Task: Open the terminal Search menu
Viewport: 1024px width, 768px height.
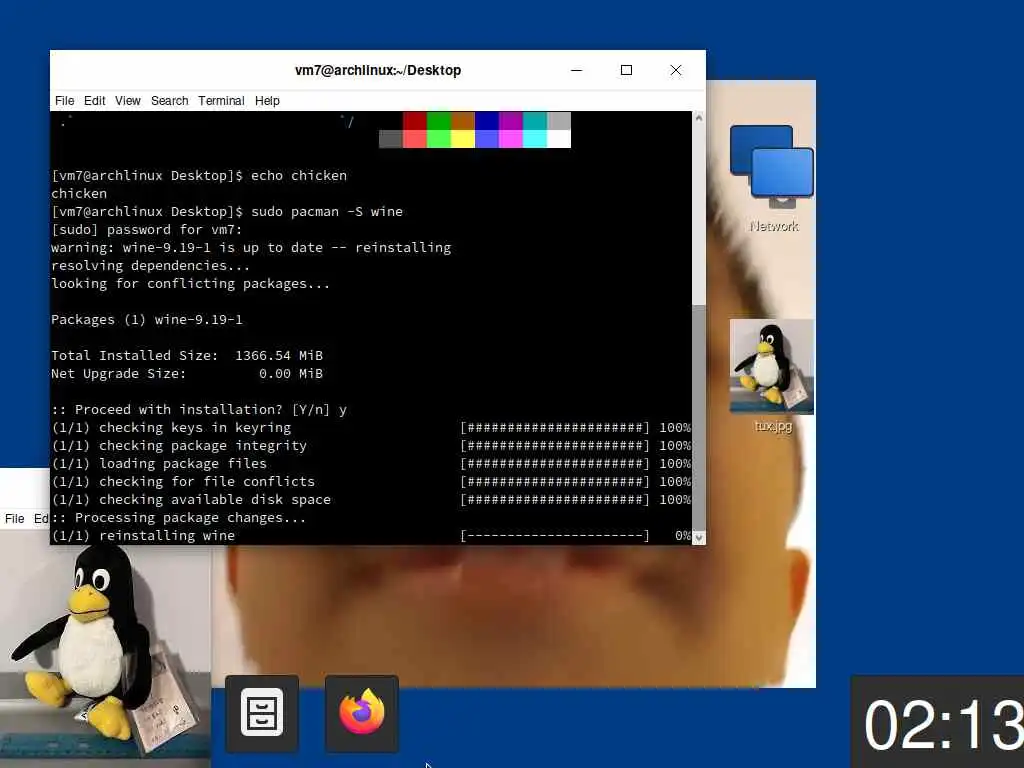Action: 169,101
